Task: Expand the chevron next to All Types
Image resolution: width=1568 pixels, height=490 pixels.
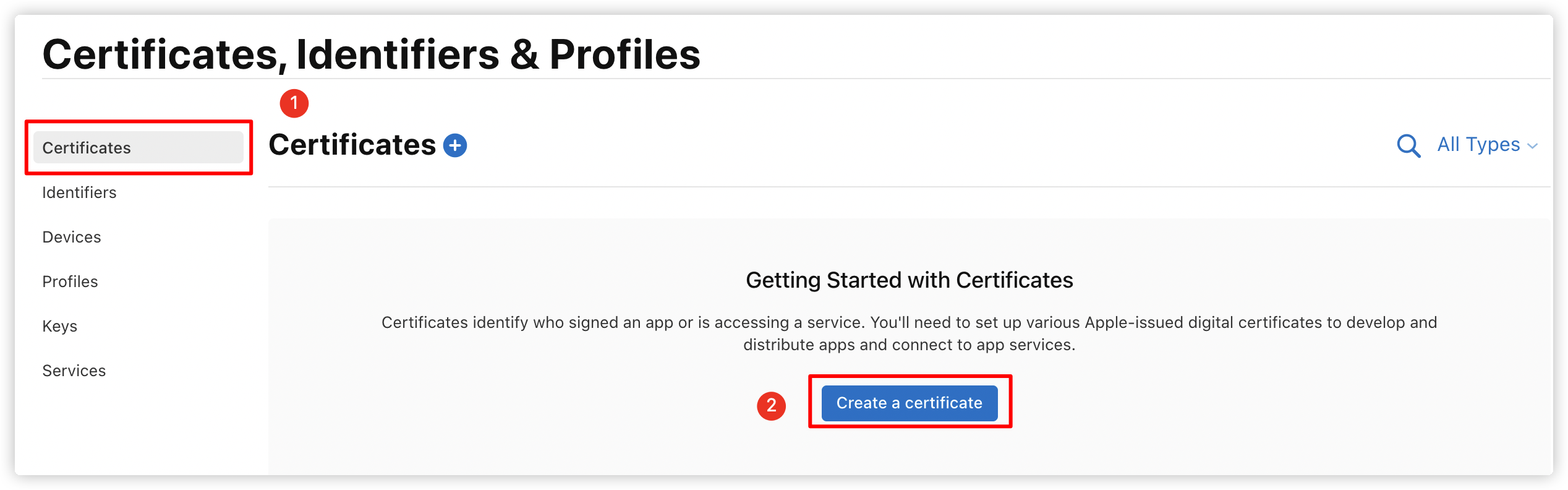Action: pyautogui.click(x=1532, y=147)
